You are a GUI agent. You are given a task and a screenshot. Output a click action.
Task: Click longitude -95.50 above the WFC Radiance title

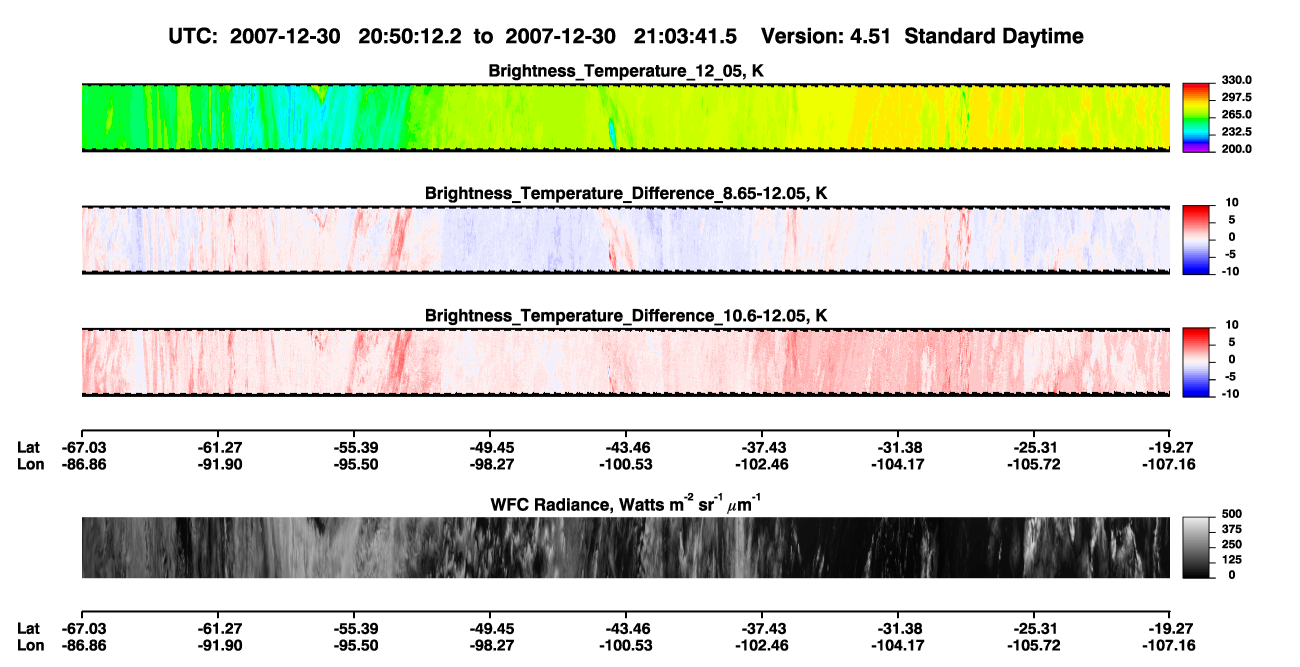coord(356,464)
